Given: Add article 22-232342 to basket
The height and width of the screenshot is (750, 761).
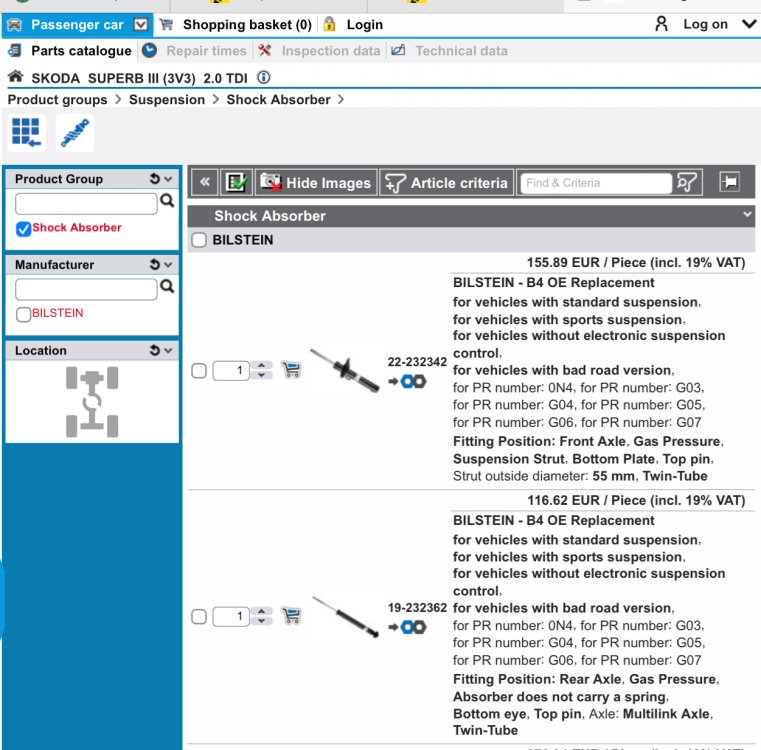Looking at the screenshot, I should (291, 370).
